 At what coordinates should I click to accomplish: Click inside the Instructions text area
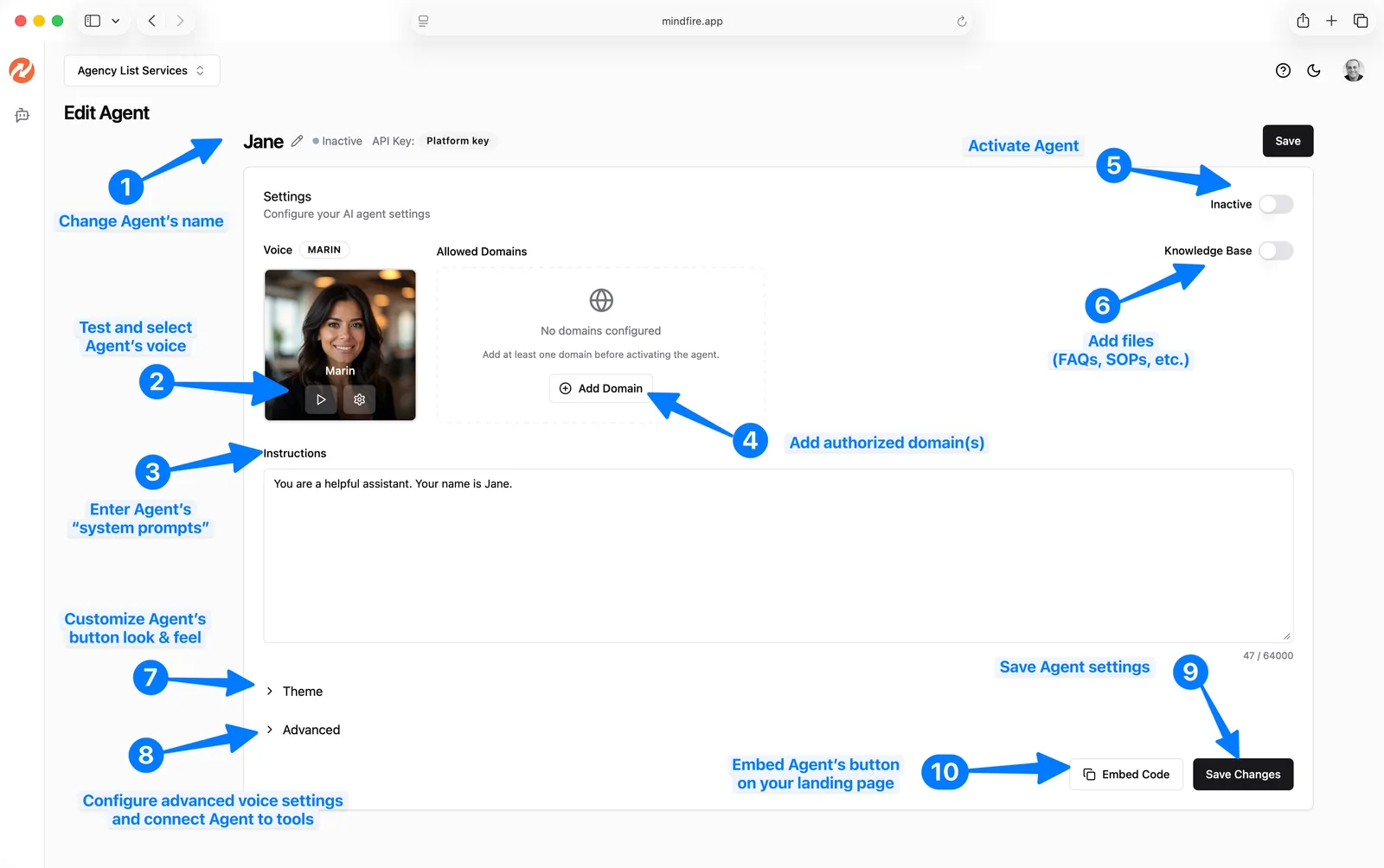tap(778, 556)
